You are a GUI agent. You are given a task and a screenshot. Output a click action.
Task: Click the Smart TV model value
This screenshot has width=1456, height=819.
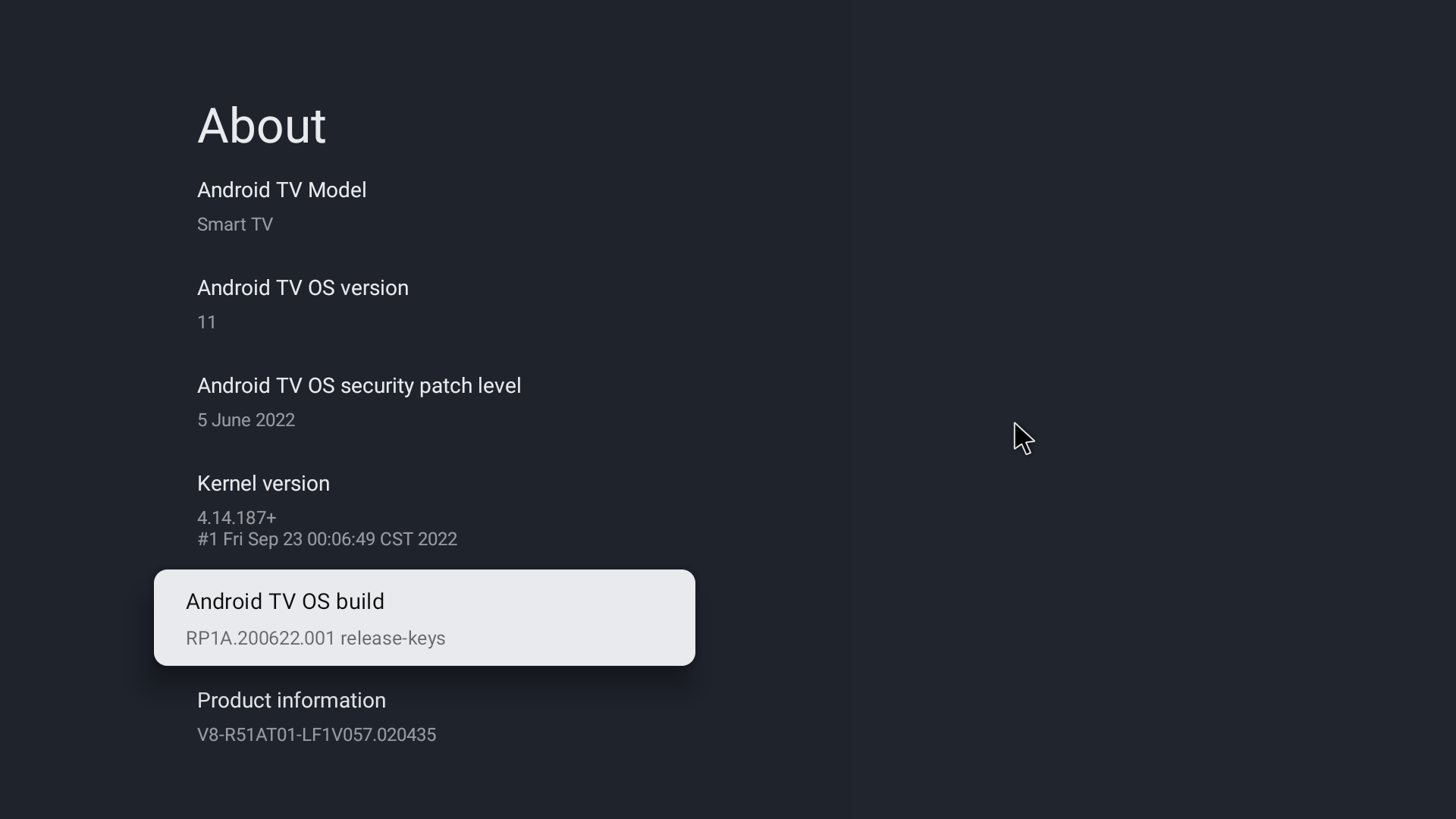pos(235,225)
